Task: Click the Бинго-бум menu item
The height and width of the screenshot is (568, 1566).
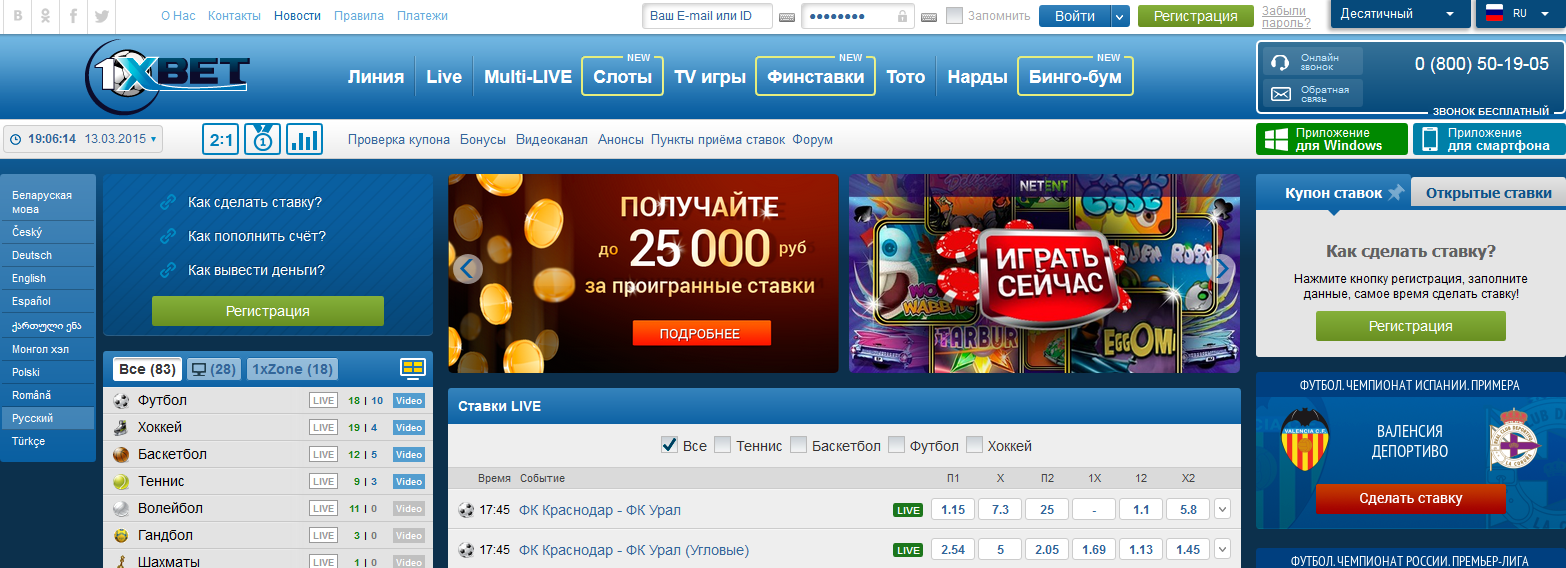Action: (1075, 77)
